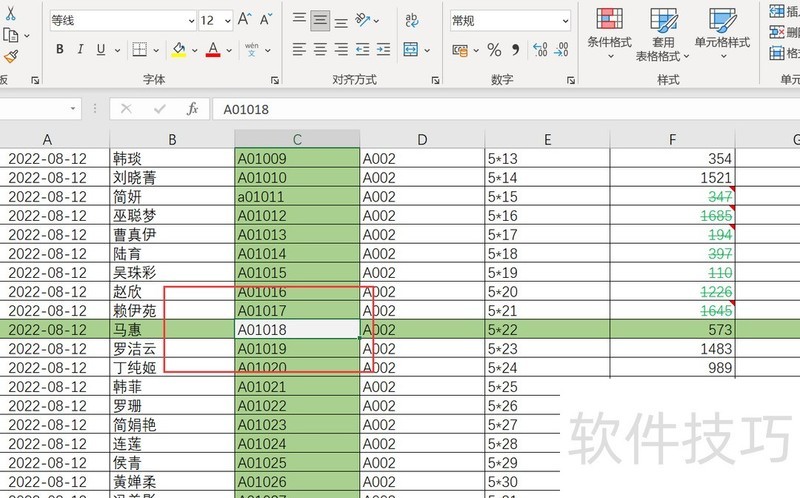
Task: Click Align Left
Action: click(x=299, y=49)
